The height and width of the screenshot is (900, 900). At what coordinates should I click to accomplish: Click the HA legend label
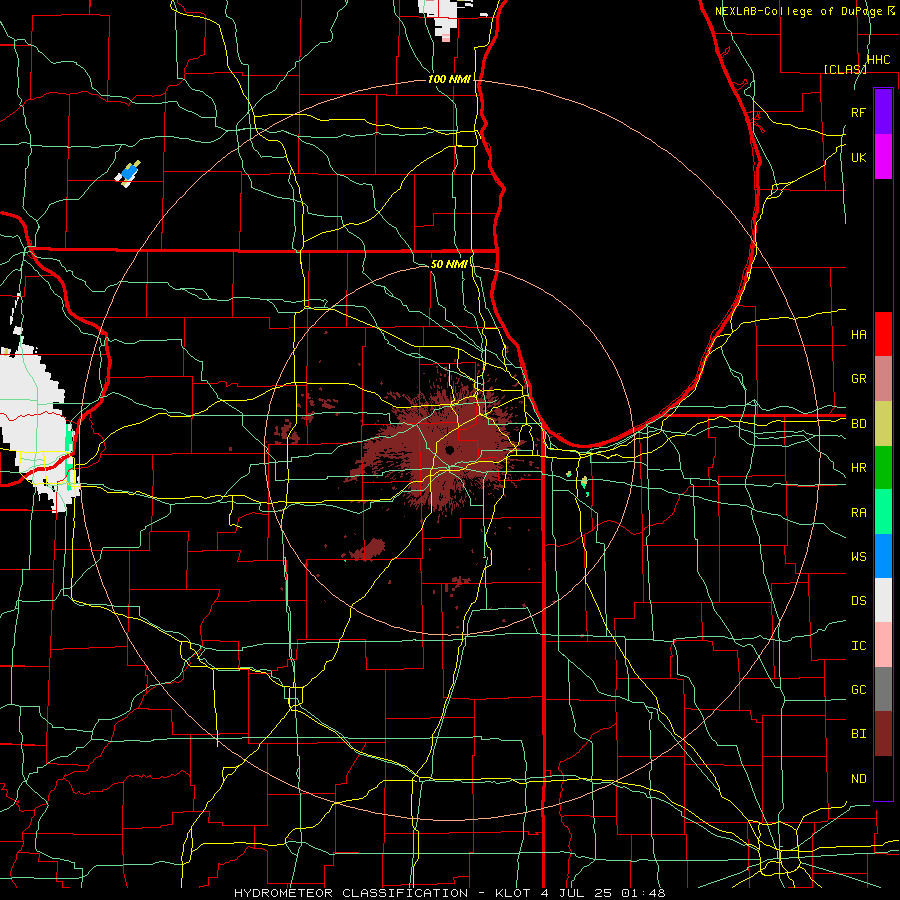click(x=859, y=335)
